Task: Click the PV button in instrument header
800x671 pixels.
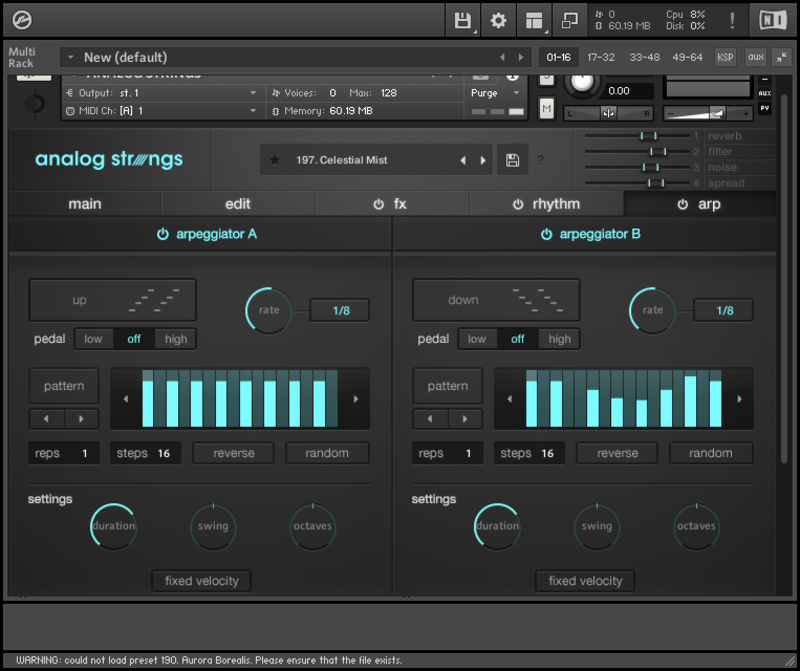Action: pyautogui.click(x=764, y=108)
